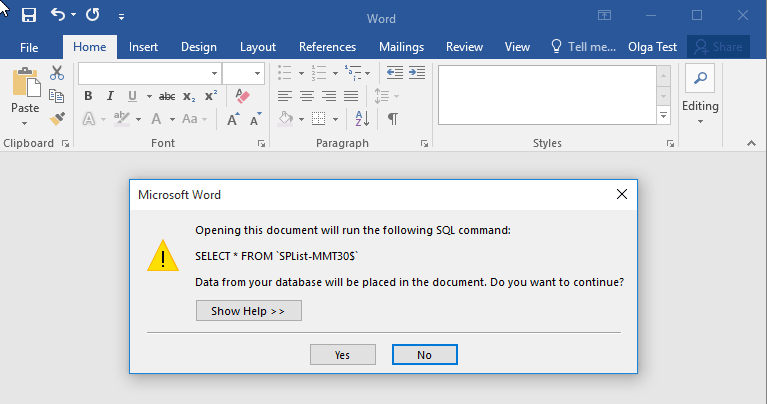This screenshot has height=404, width=767.
Task: Switch to the Mailings tab
Action: click(x=401, y=47)
